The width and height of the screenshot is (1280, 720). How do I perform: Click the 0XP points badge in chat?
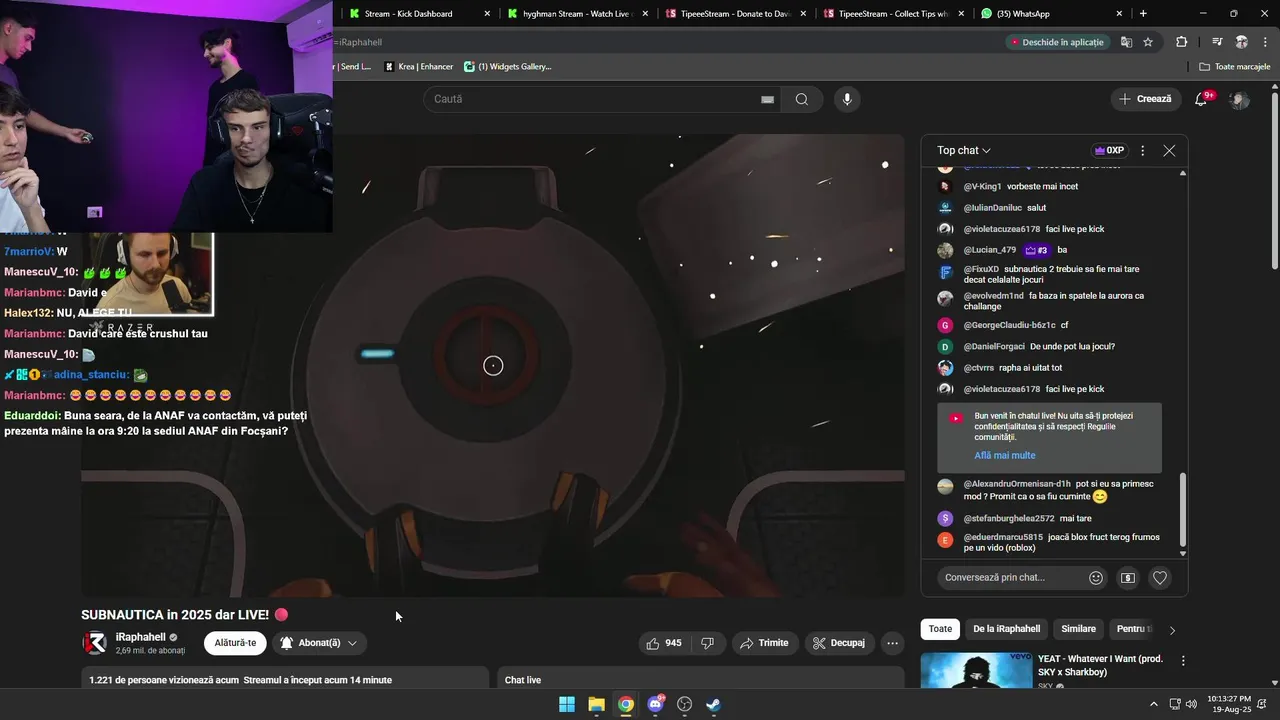tap(1109, 150)
